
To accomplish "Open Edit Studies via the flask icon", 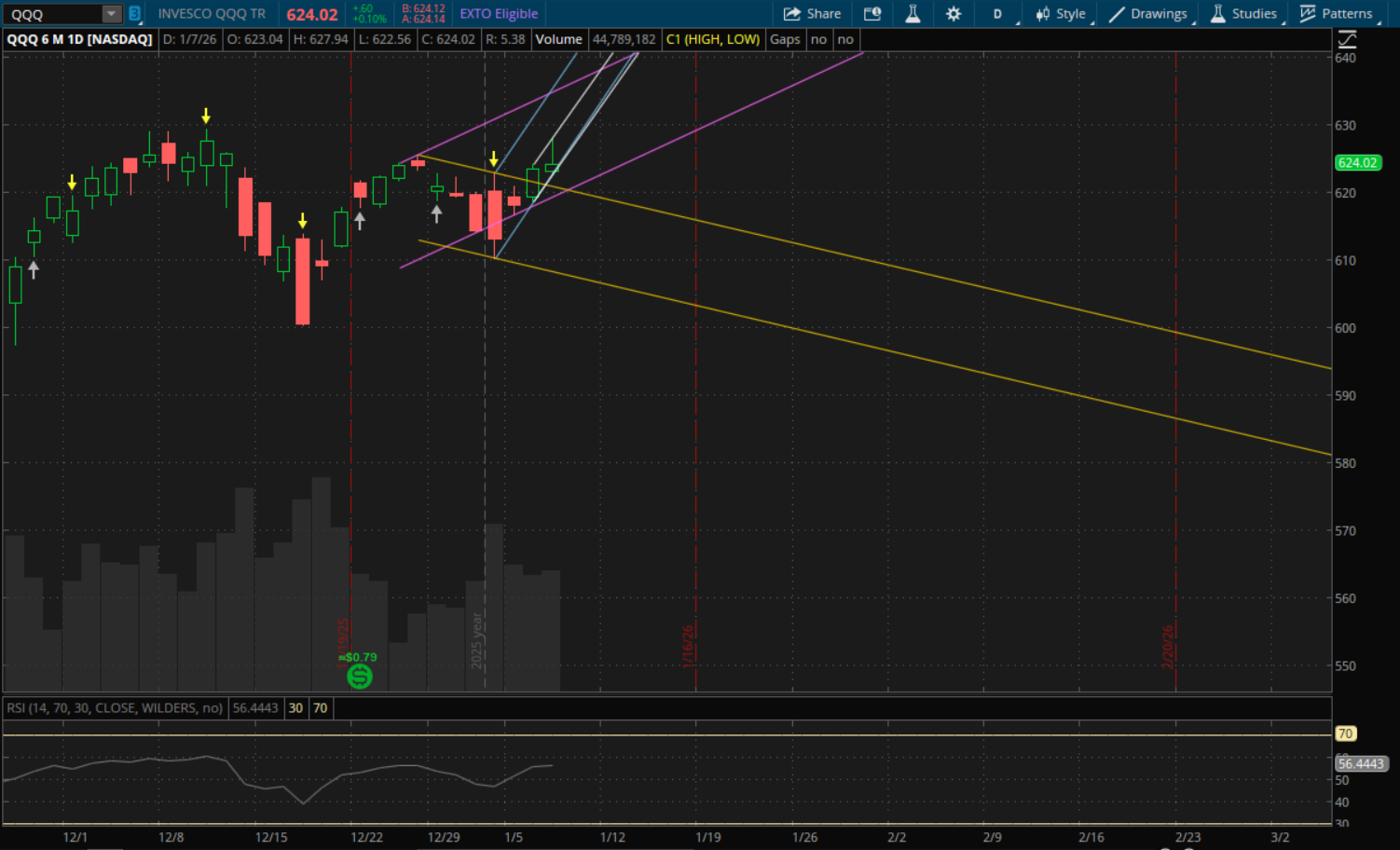I will coord(913,14).
